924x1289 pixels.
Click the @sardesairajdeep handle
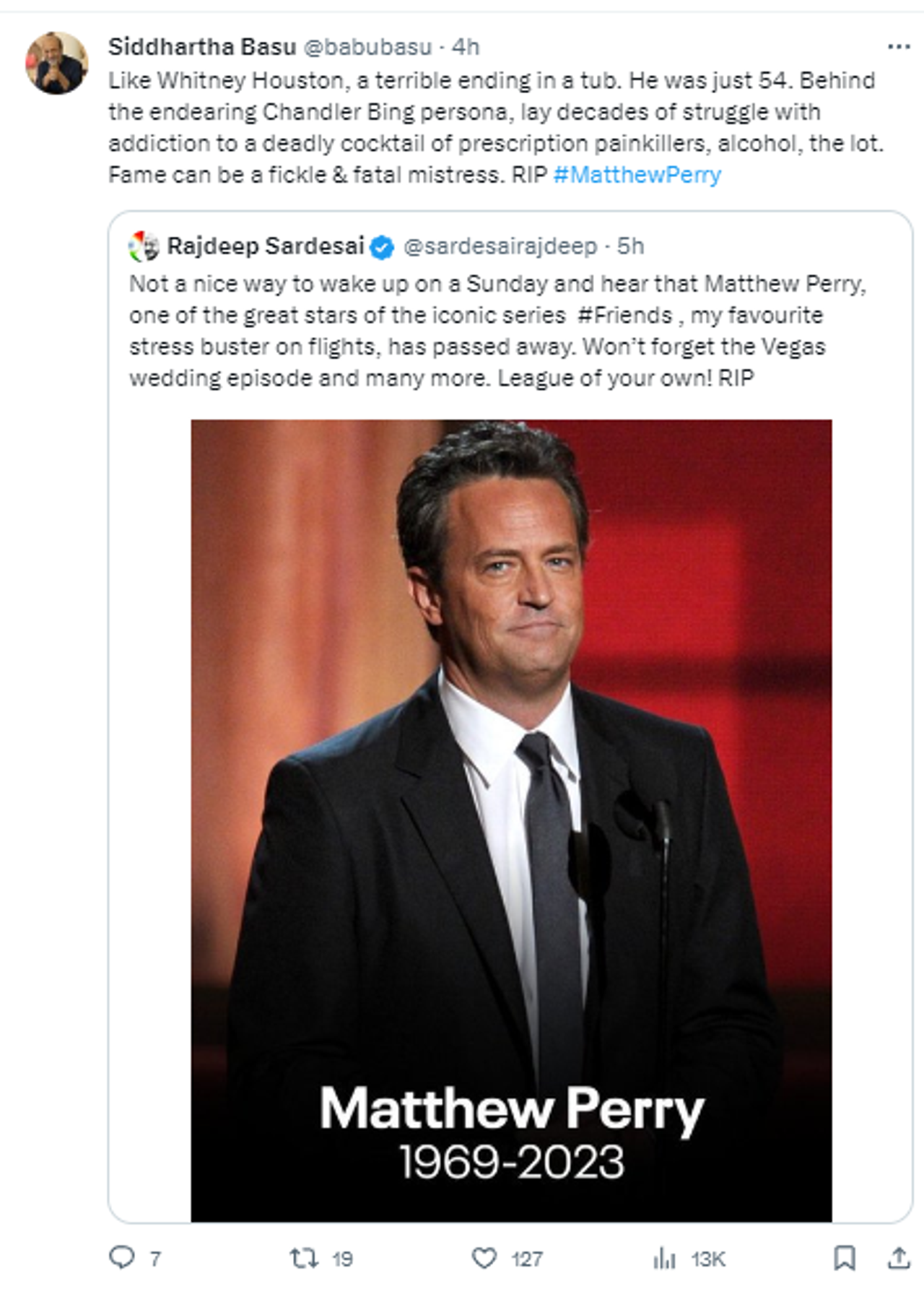(501, 247)
